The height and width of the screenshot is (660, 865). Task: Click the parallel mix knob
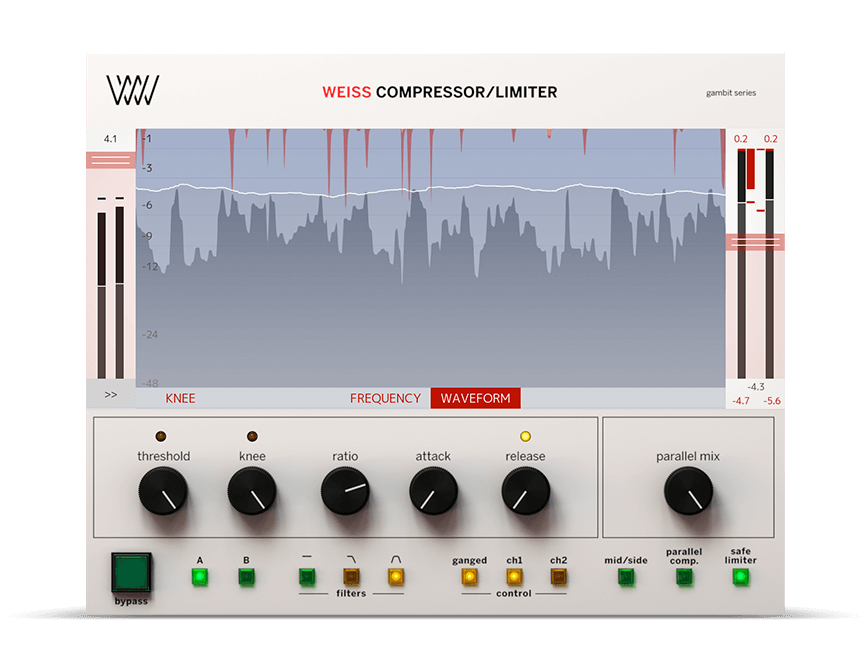pyautogui.click(x=688, y=491)
